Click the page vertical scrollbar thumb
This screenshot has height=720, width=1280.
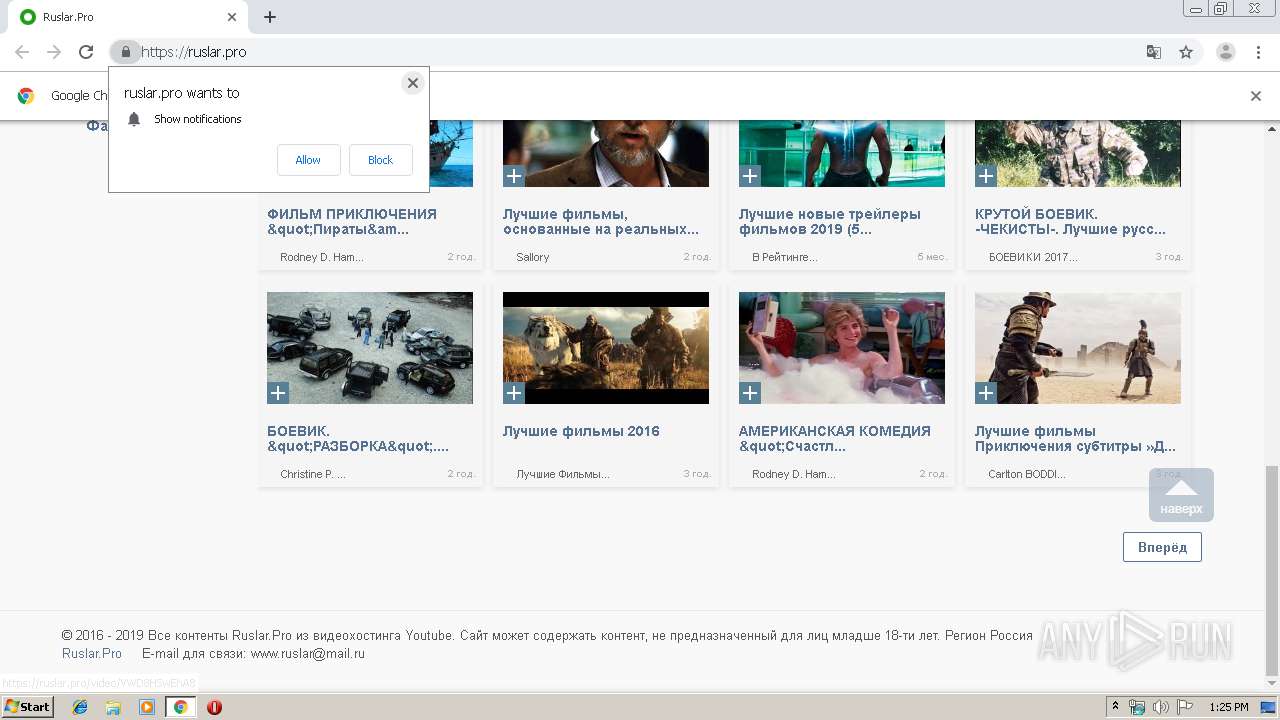tap(1272, 570)
